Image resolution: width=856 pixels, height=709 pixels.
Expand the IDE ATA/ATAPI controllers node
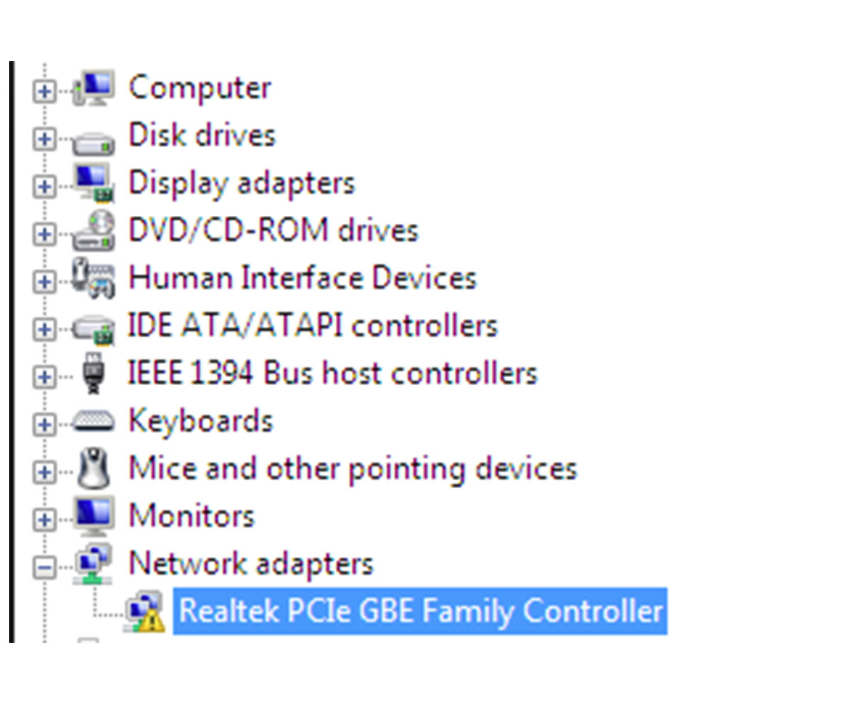point(43,330)
